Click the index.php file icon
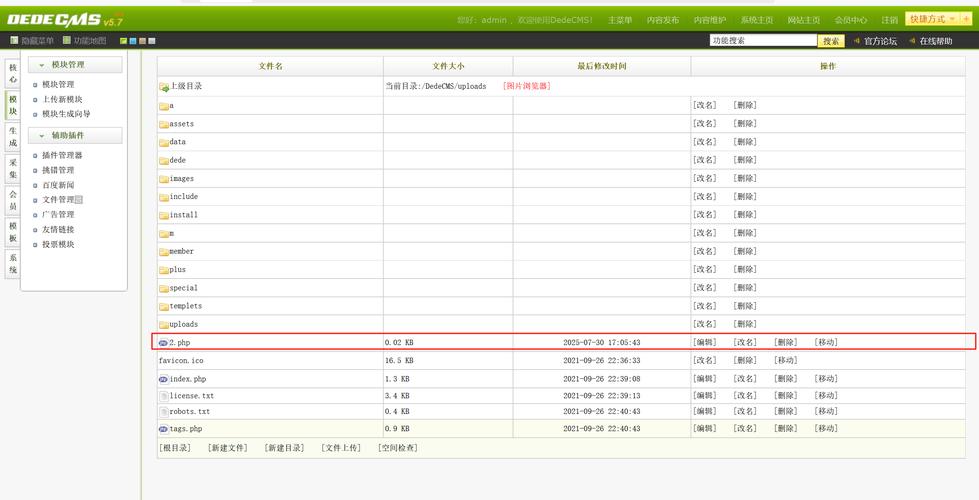This screenshot has height=500, width=979. click(163, 379)
